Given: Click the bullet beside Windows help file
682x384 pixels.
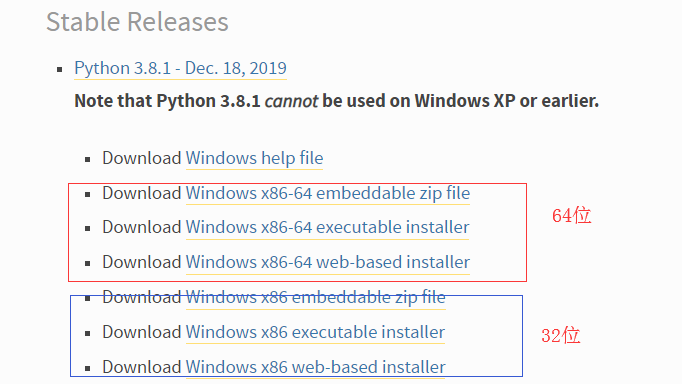Looking at the screenshot, I should pos(88,160).
